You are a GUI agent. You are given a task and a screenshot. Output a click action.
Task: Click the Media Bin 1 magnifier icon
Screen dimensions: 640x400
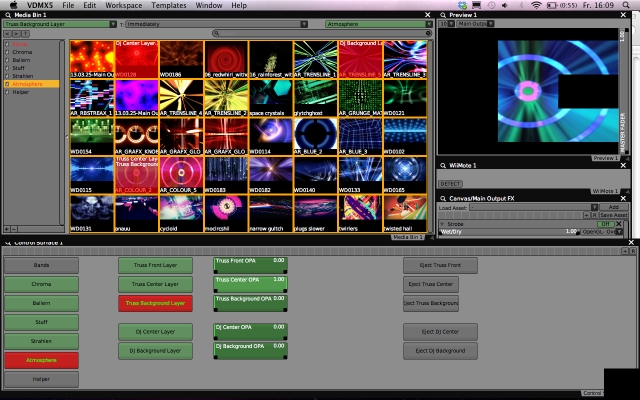(8, 15)
